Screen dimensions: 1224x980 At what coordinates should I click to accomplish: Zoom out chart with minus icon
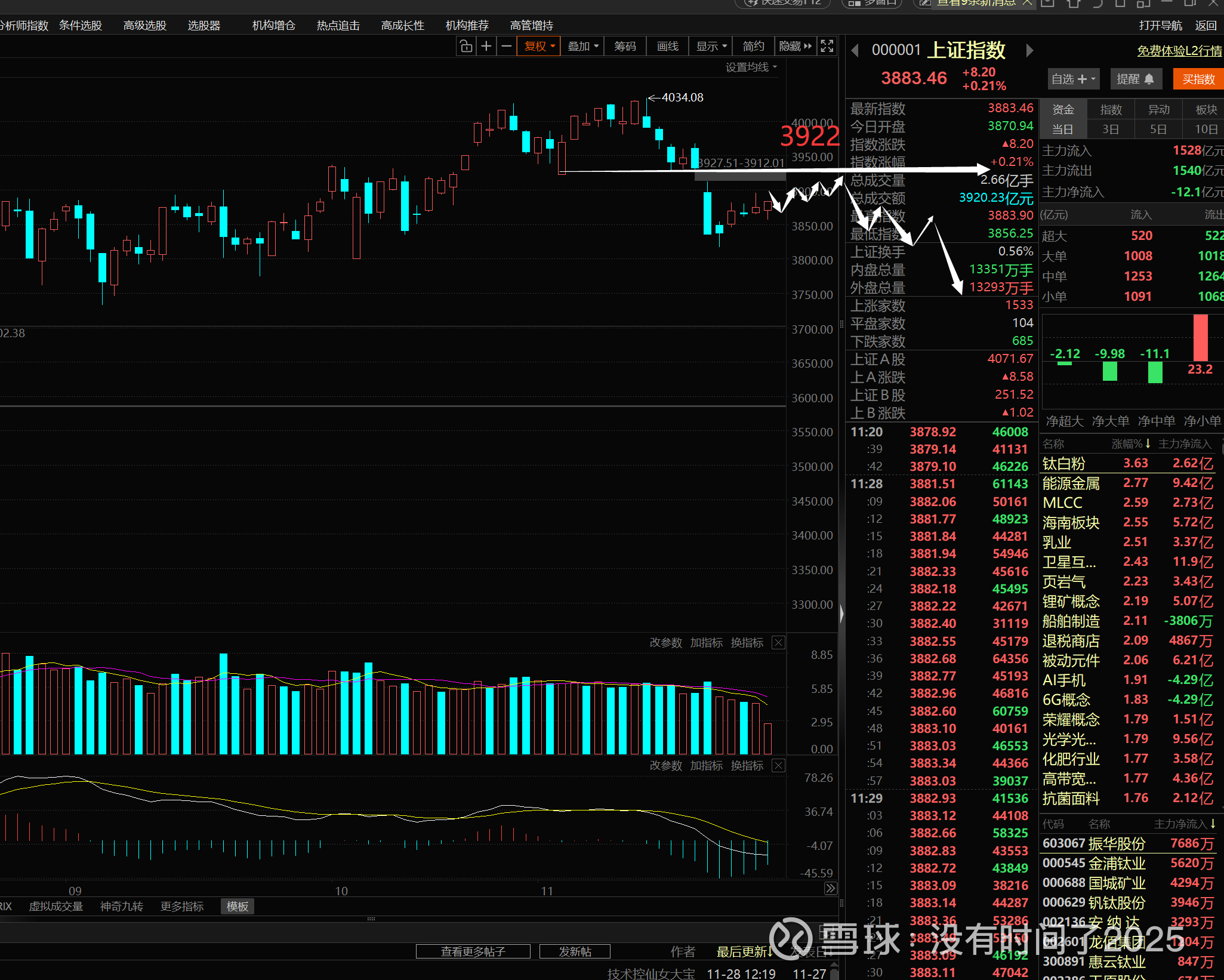pyautogui.click(x=506, y=46)
